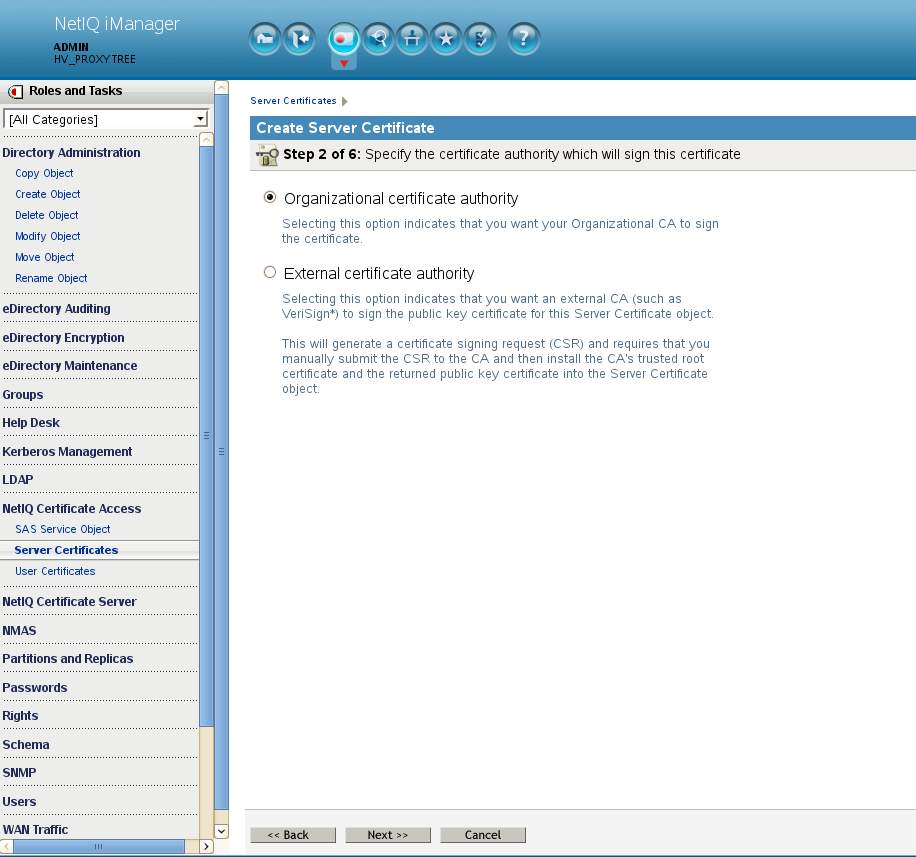Open the Create Object task
This screenshot has height=857, width=916.
48,195
